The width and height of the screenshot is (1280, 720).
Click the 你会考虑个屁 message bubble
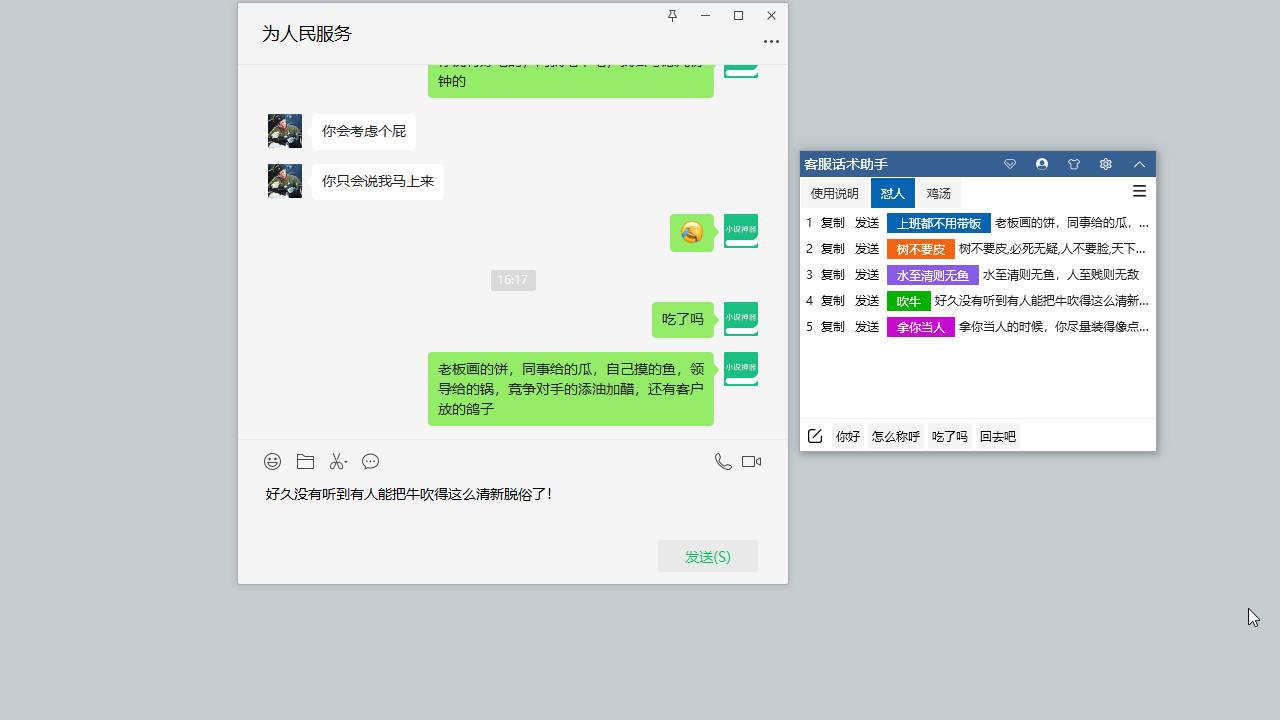pyautogui.click(x=364, y=131)
